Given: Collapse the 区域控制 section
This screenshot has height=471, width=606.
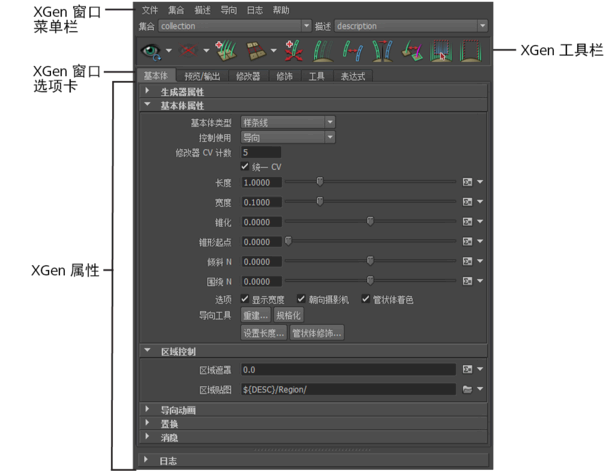Looking at the screenshot, I should click(313, 351).
